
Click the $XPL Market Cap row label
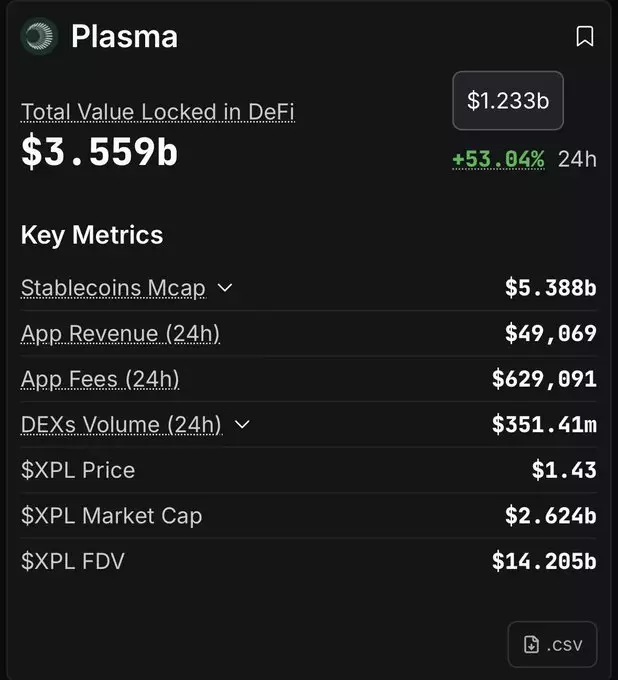pyautogui.click(x=111, y=516)
